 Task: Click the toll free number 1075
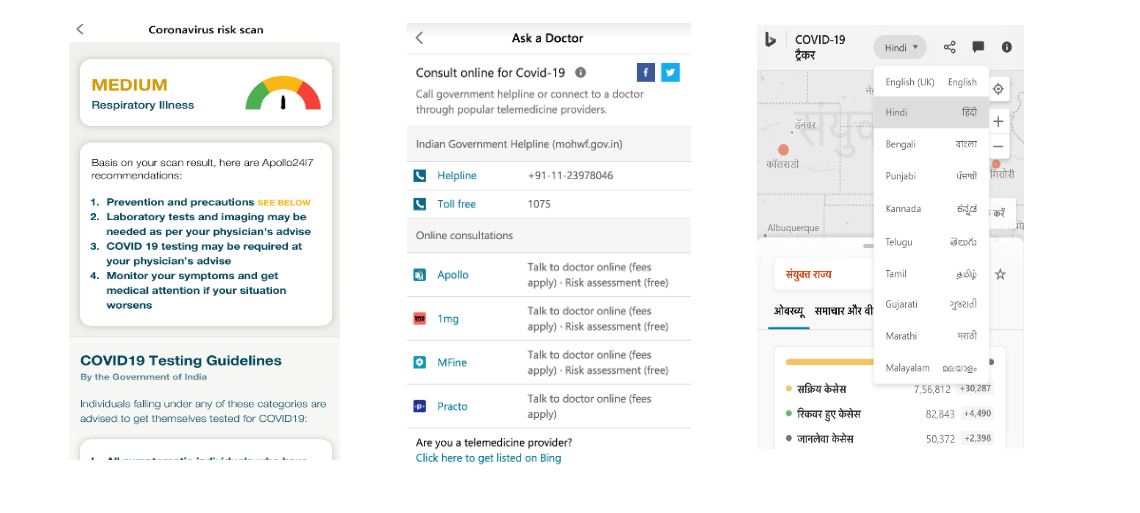[x=539, y=204]
